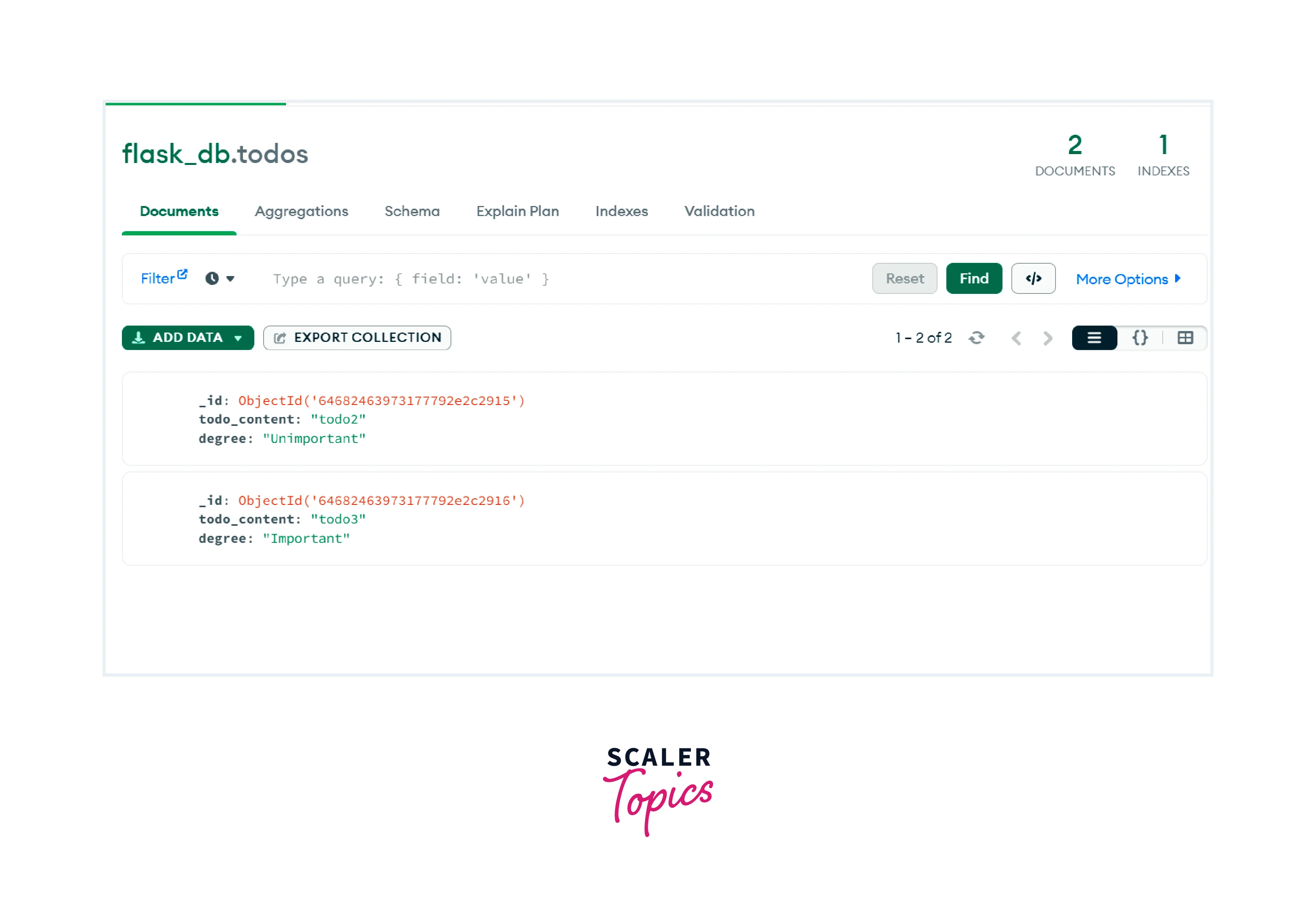This screenshot has width=1316, height=911.
Task: Click the export to language code icon
Action: tap(1033, 278)
